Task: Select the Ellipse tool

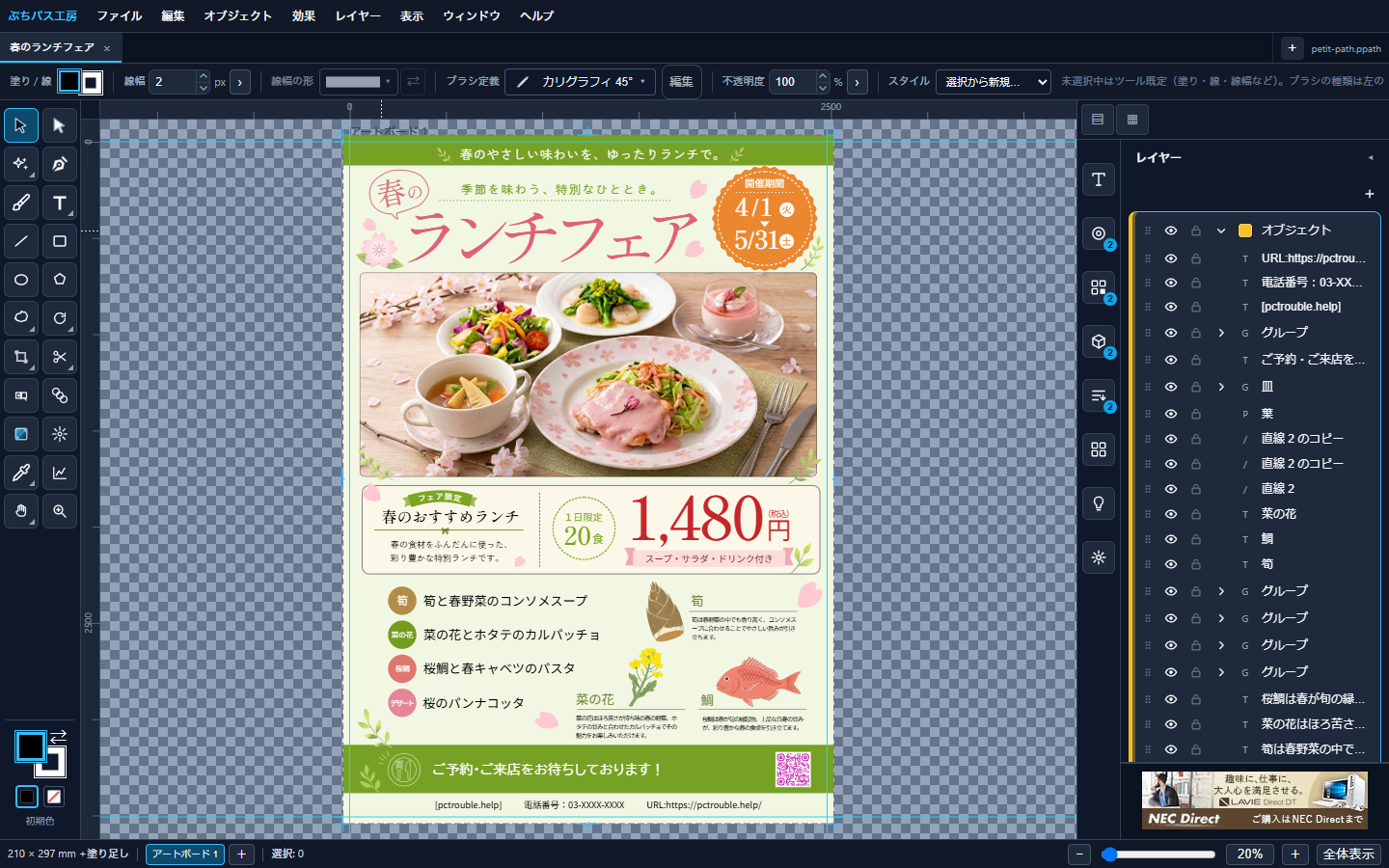Action: [21, 280]
